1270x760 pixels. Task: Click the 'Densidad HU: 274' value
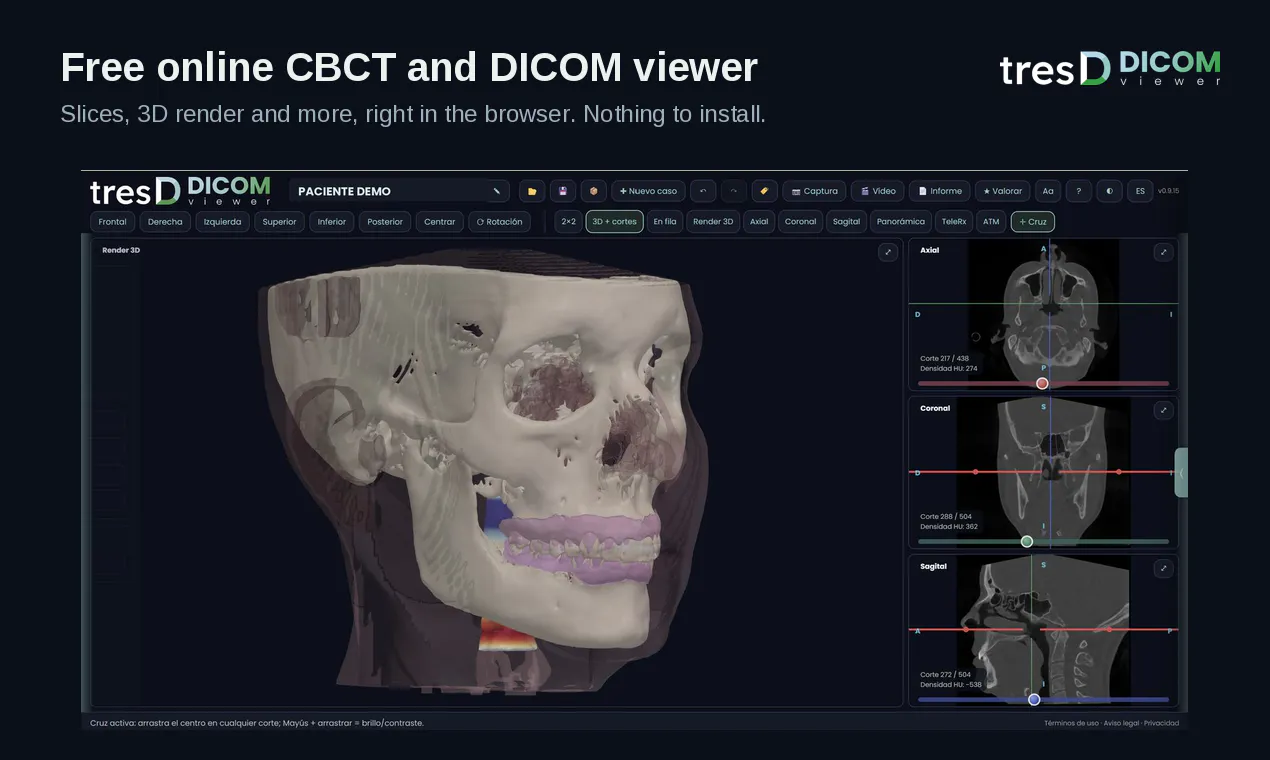[x=949, y=369]
